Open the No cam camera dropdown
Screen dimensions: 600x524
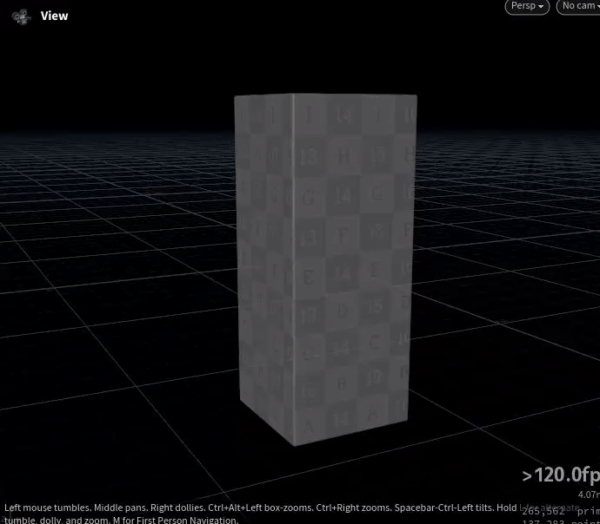point(578,7)
